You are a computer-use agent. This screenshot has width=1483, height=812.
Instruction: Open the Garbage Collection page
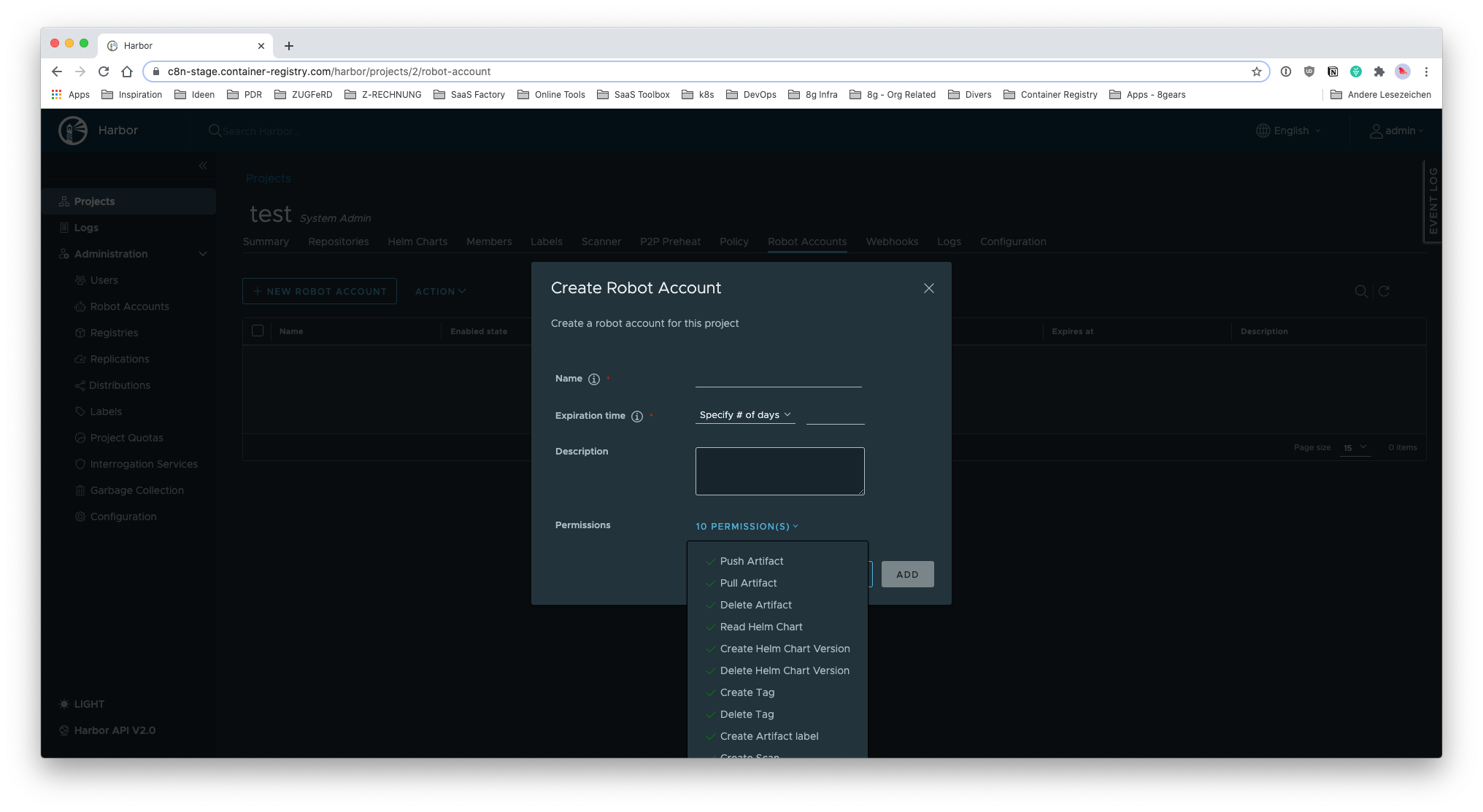tap(136, 490)
